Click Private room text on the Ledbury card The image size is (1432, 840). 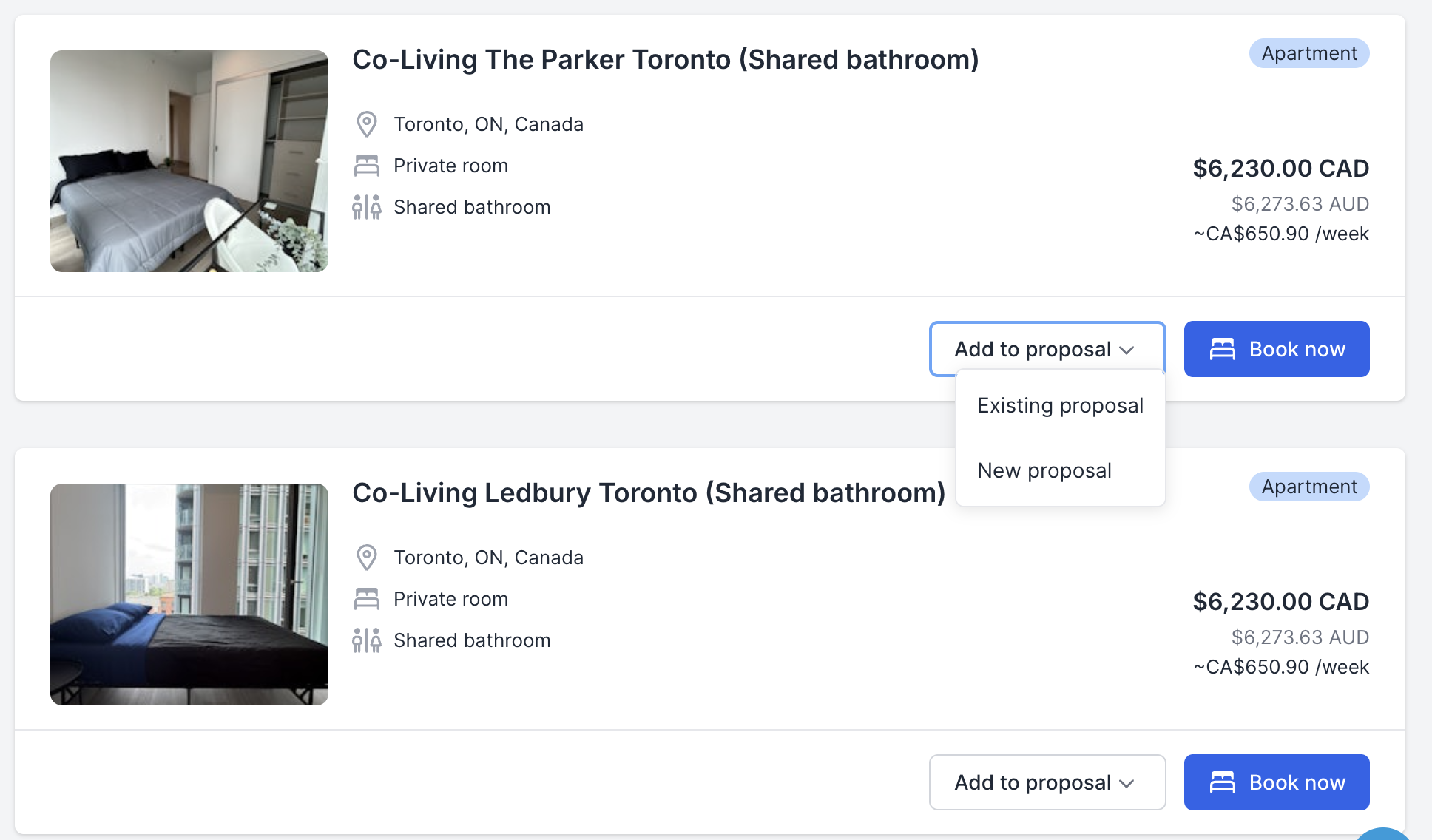pyautogui.click(x=450, y=599)
